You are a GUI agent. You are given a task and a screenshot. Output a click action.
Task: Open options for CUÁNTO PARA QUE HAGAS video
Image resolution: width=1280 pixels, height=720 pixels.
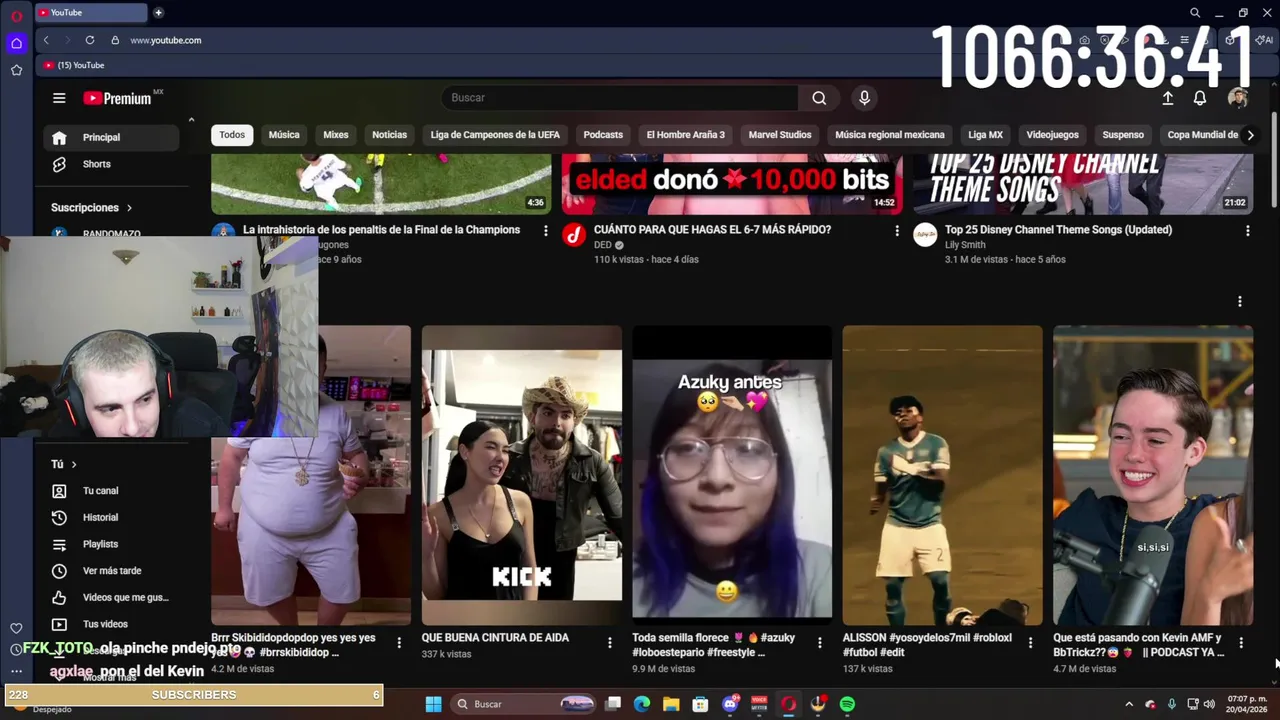tap(896, 231)
